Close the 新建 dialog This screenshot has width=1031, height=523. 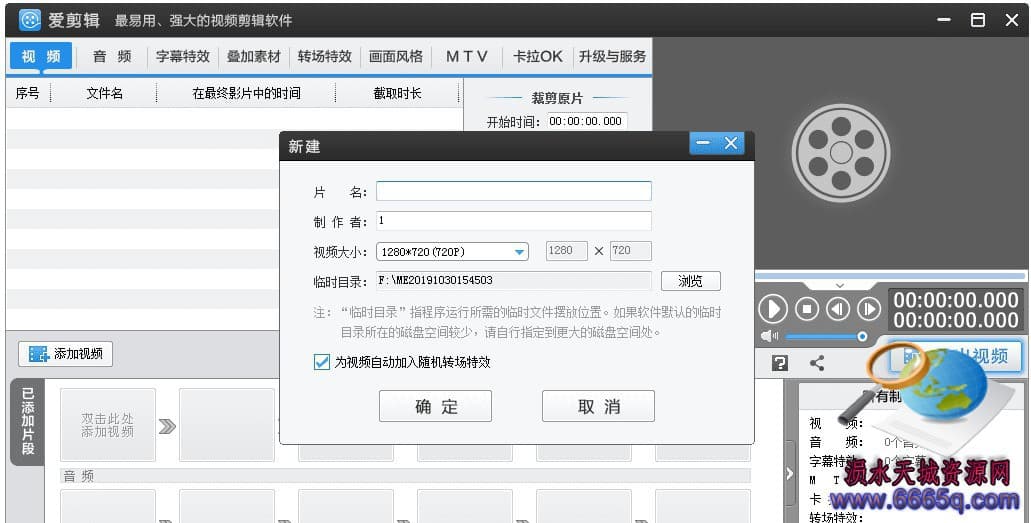(x=731, y=143)
